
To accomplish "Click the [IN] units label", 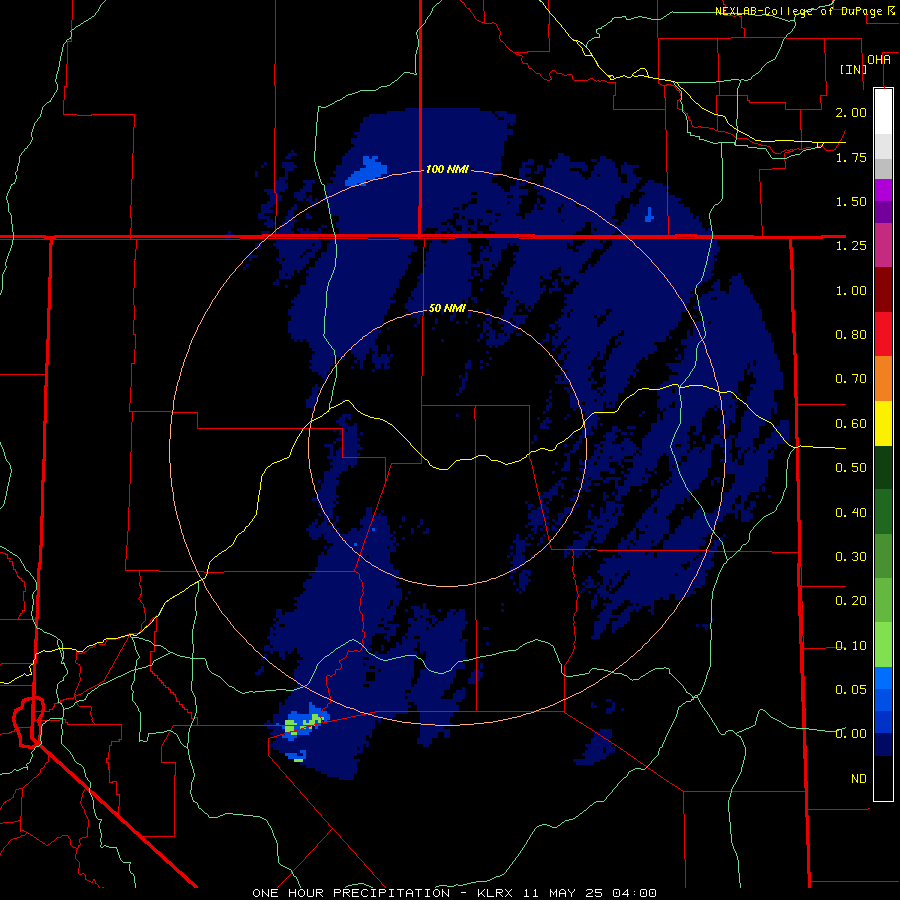I will coord(853,69).
